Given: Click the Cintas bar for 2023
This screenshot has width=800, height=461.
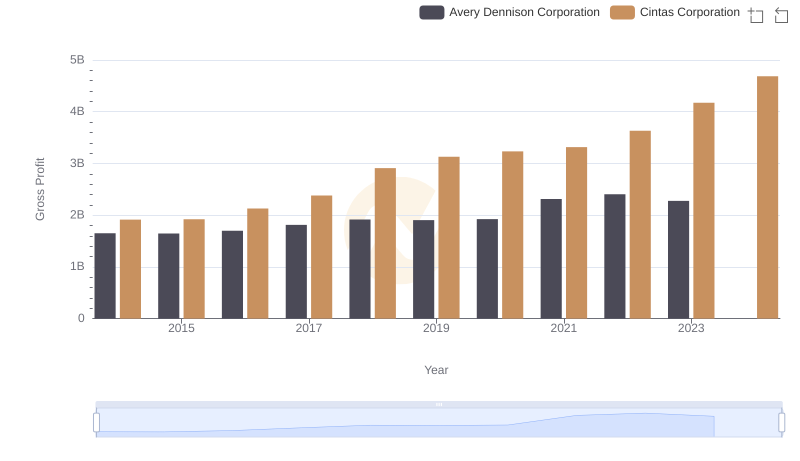Looking at the screenshot, I should click(x=704, y=211).
